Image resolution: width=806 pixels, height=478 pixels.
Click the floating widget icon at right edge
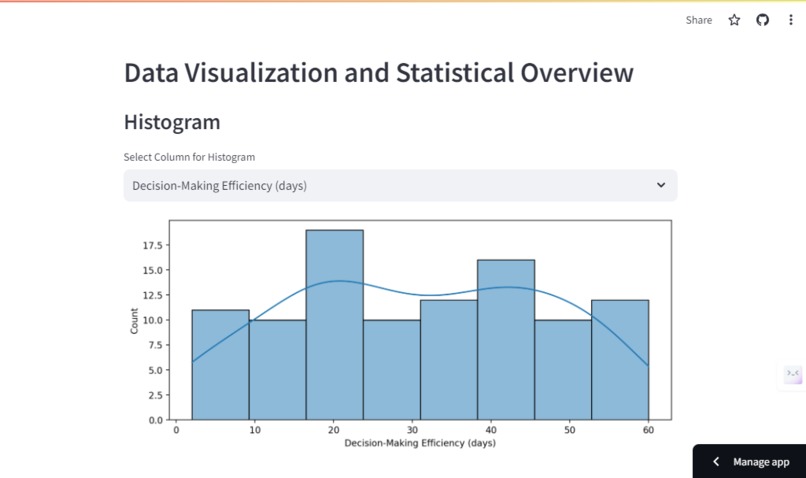[793, 375]
